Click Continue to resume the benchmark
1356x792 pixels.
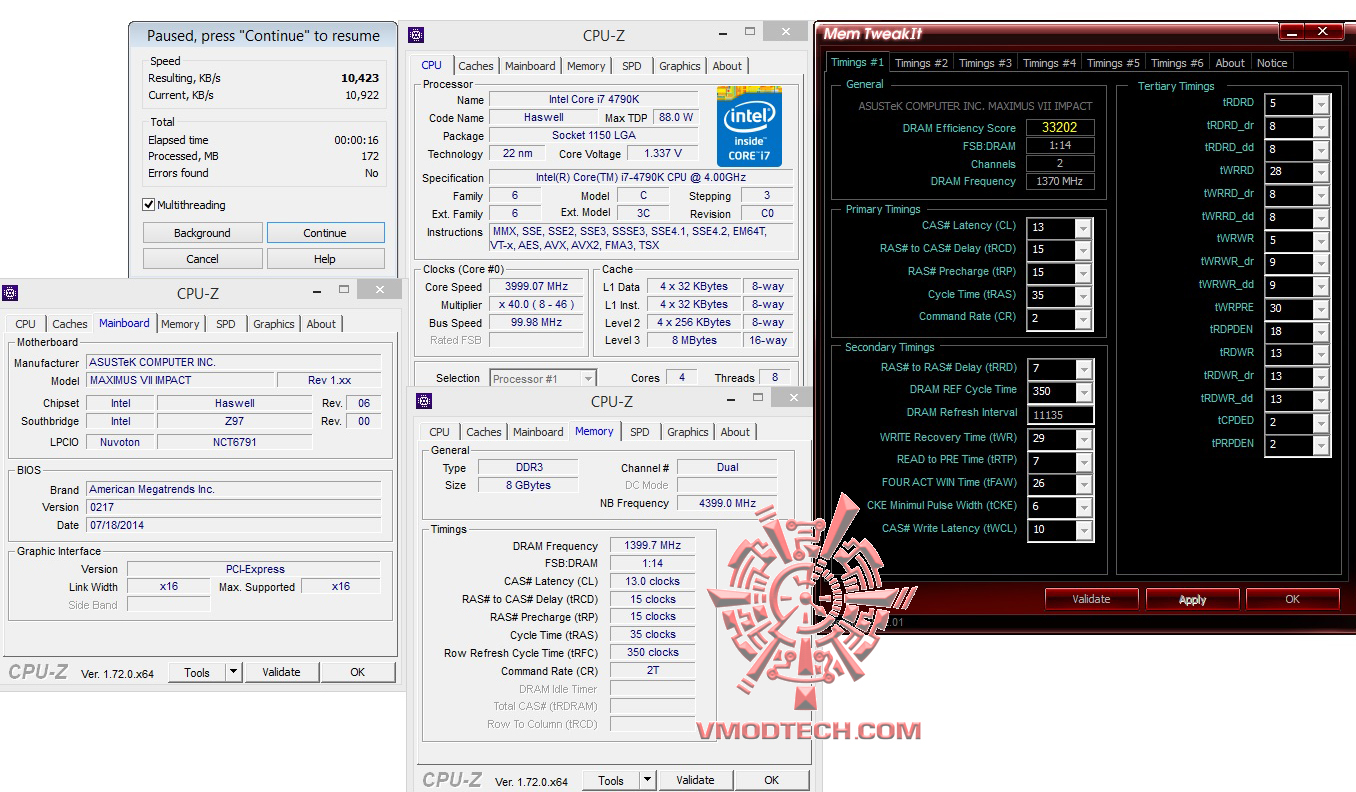pyautogui.click(x=325, y=233)
